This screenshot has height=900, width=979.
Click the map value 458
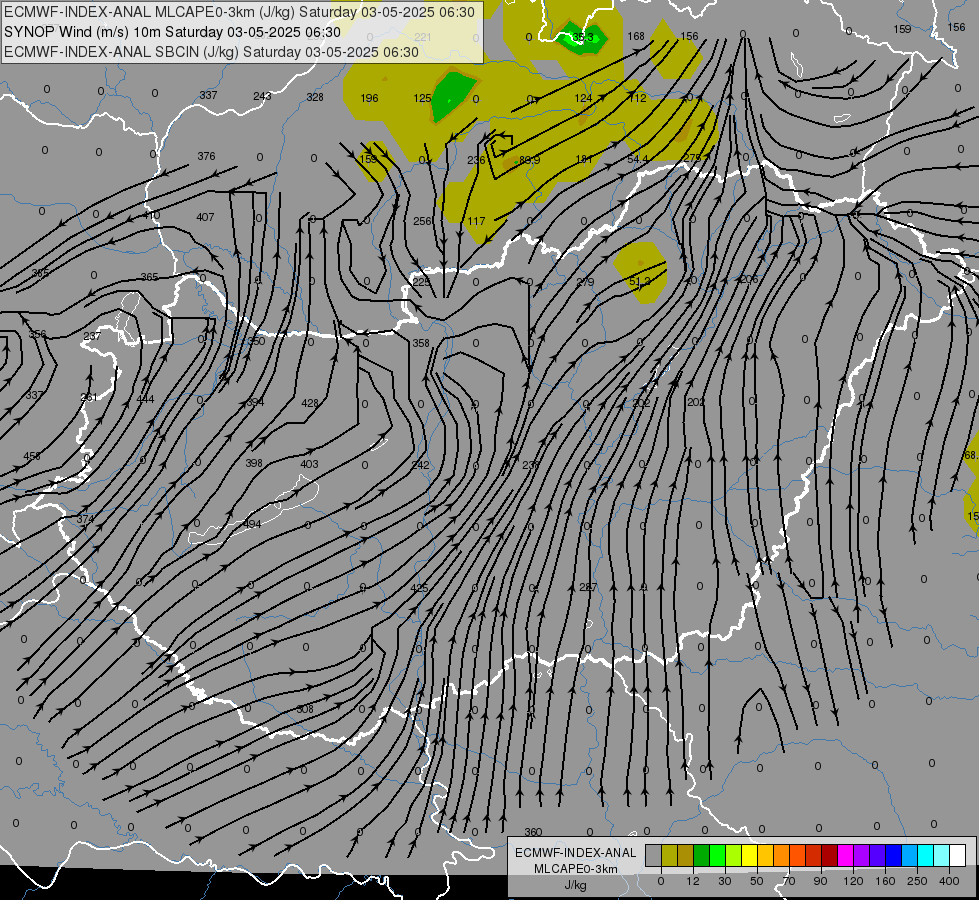[32, 457]
